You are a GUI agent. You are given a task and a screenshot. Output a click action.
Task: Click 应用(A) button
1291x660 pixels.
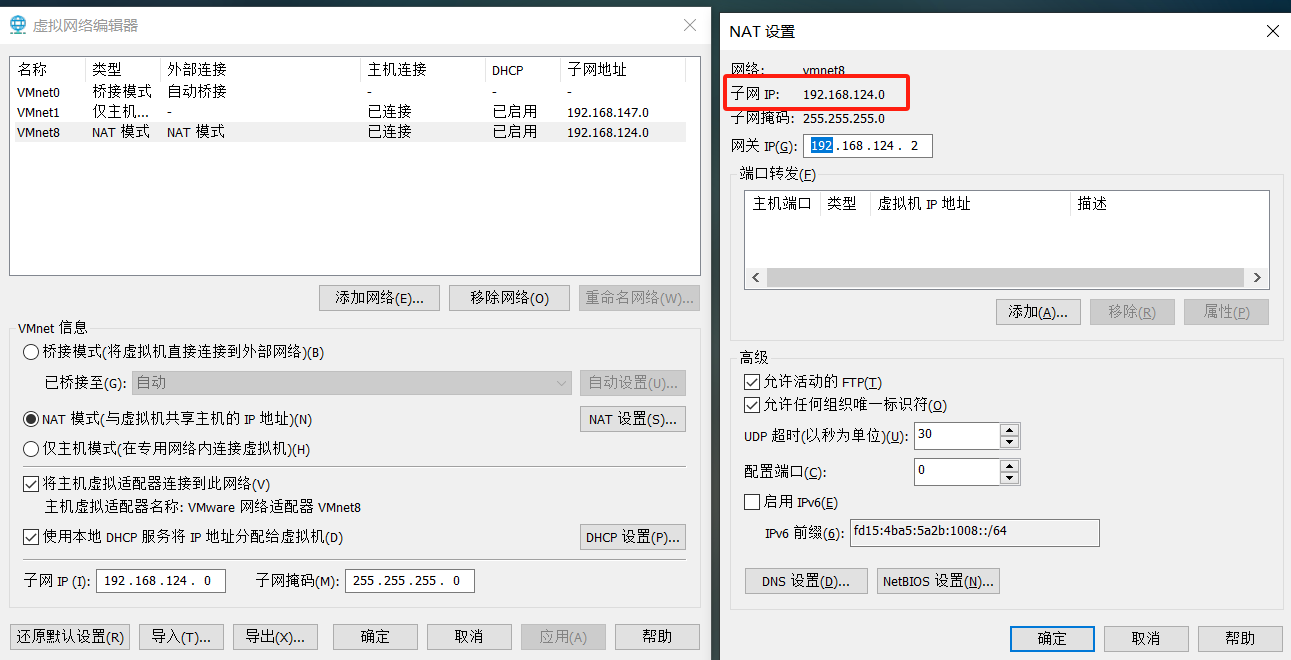(x=563, y=637)
